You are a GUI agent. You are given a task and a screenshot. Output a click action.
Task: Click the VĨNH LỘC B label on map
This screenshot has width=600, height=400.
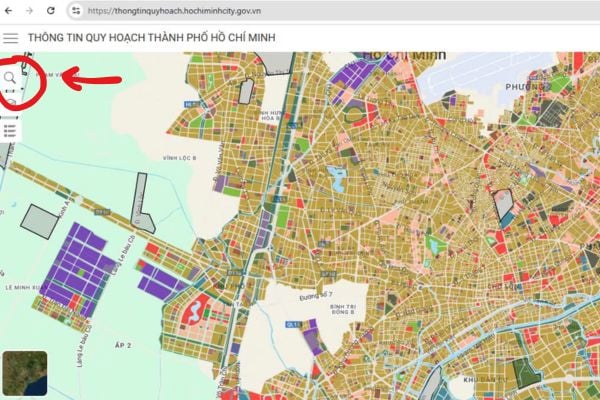click(183, 156)
